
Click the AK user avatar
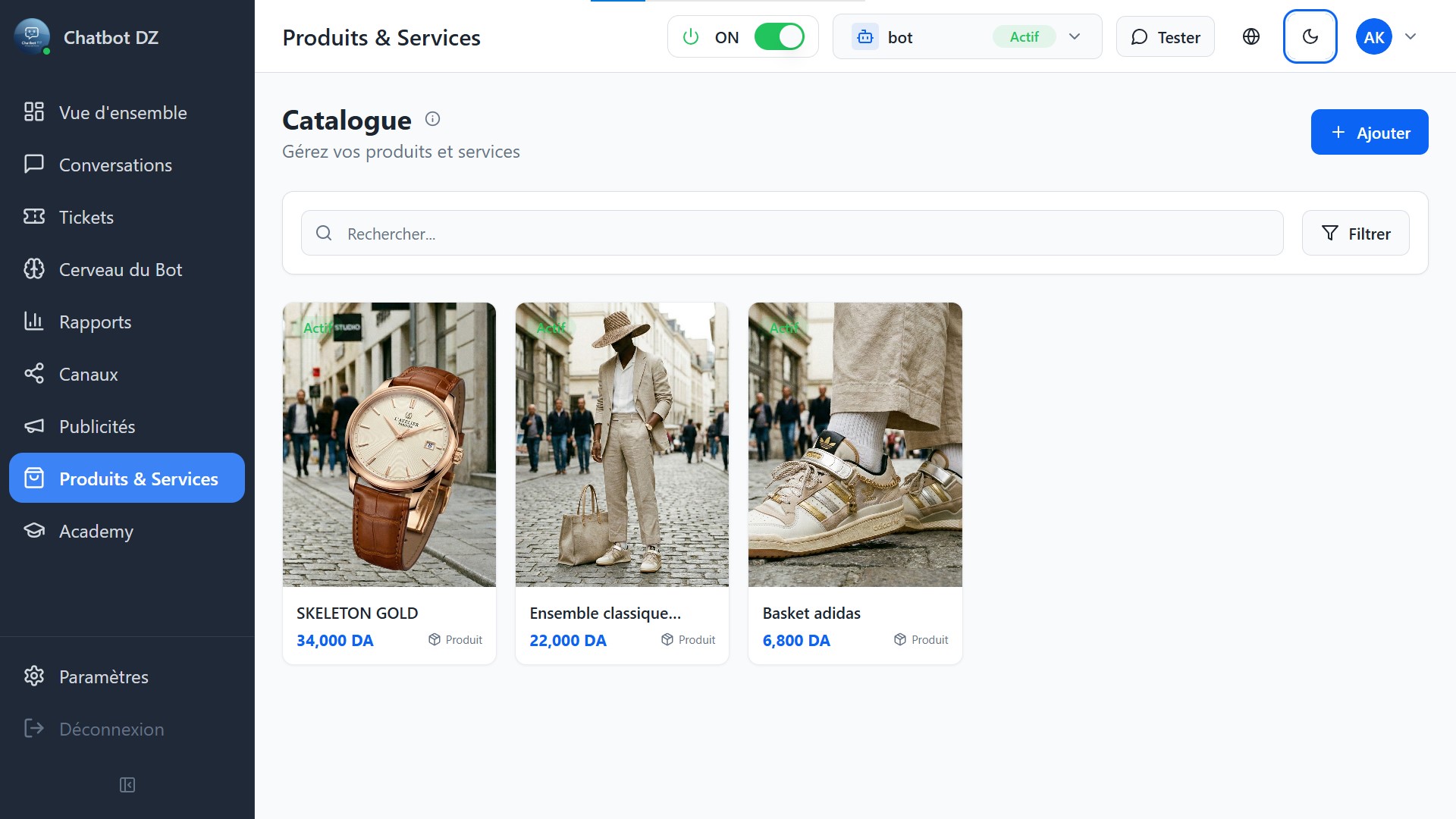tap(1374, 36)
